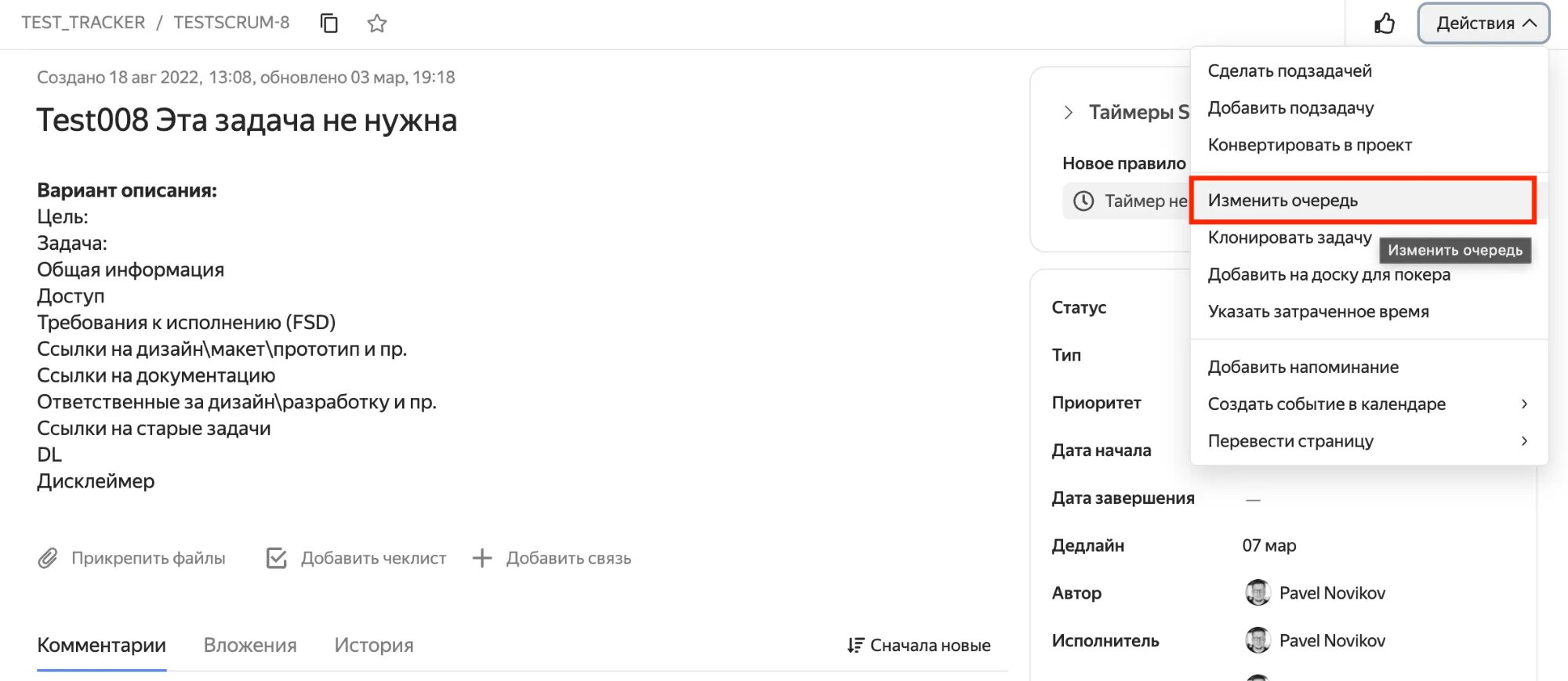Click the add checklist checkbox icon
Viewport: 1568px width, 681px height.
coord(277,558)
